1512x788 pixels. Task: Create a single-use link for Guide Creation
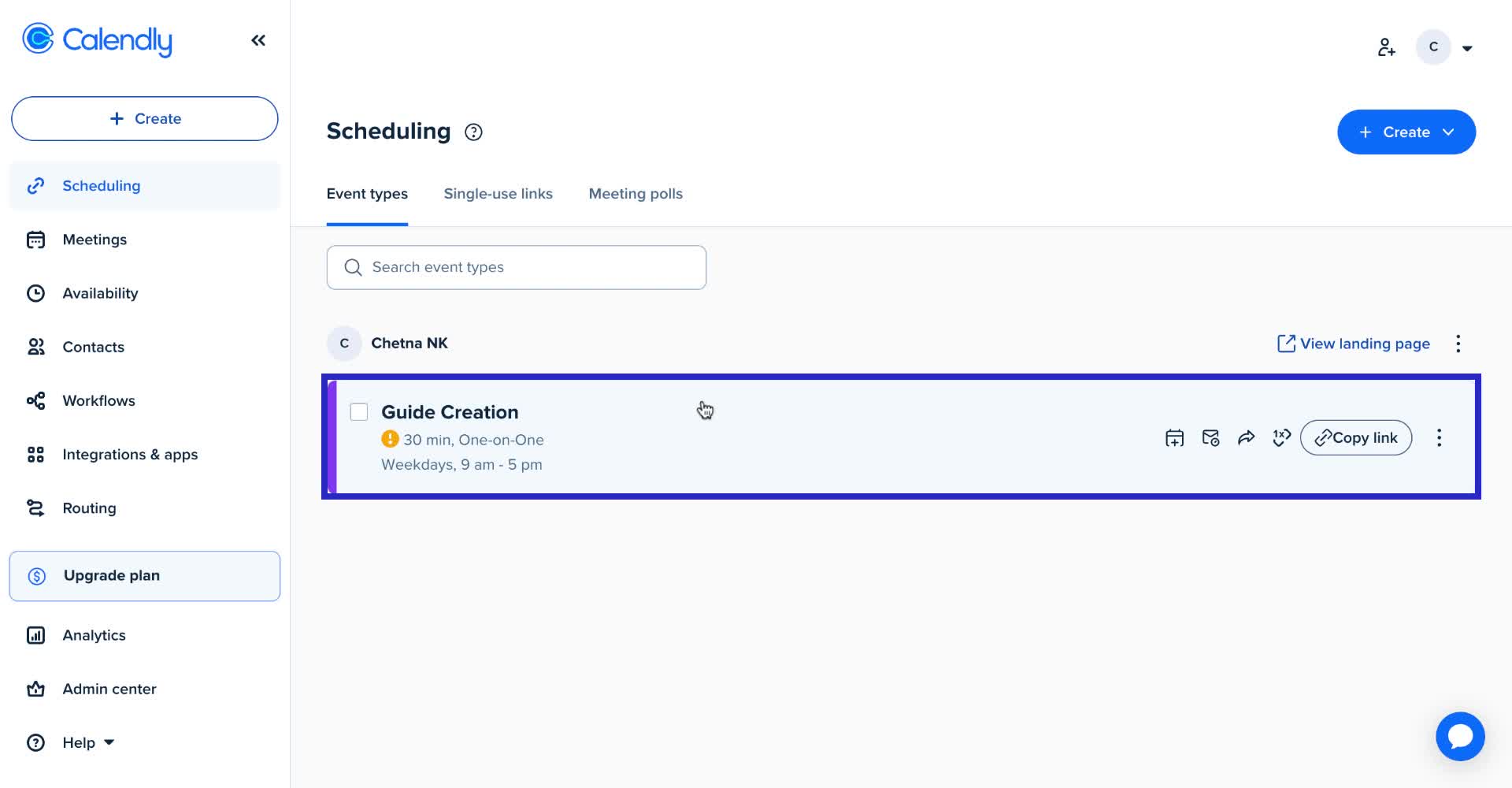pos(1281,437)
